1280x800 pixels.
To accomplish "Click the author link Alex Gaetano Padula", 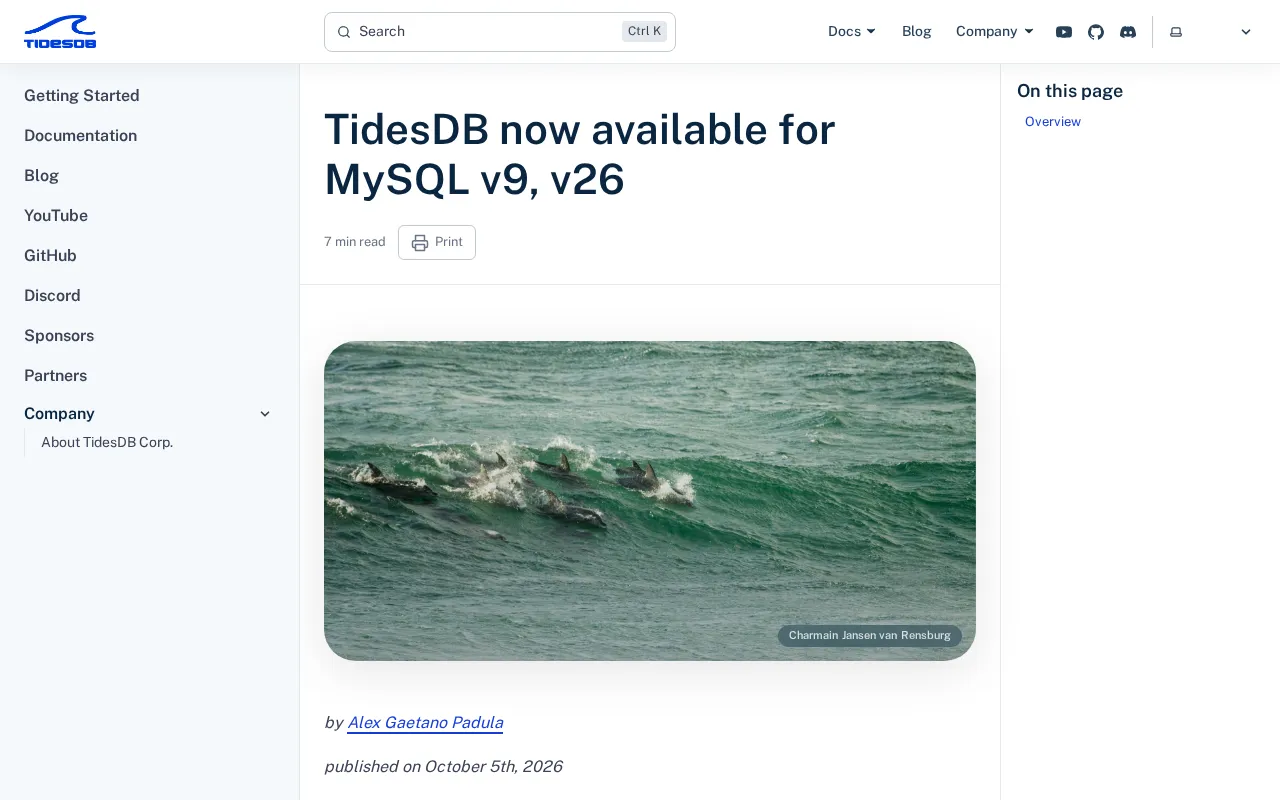I will pyautogui.click(x=425, y=723).
